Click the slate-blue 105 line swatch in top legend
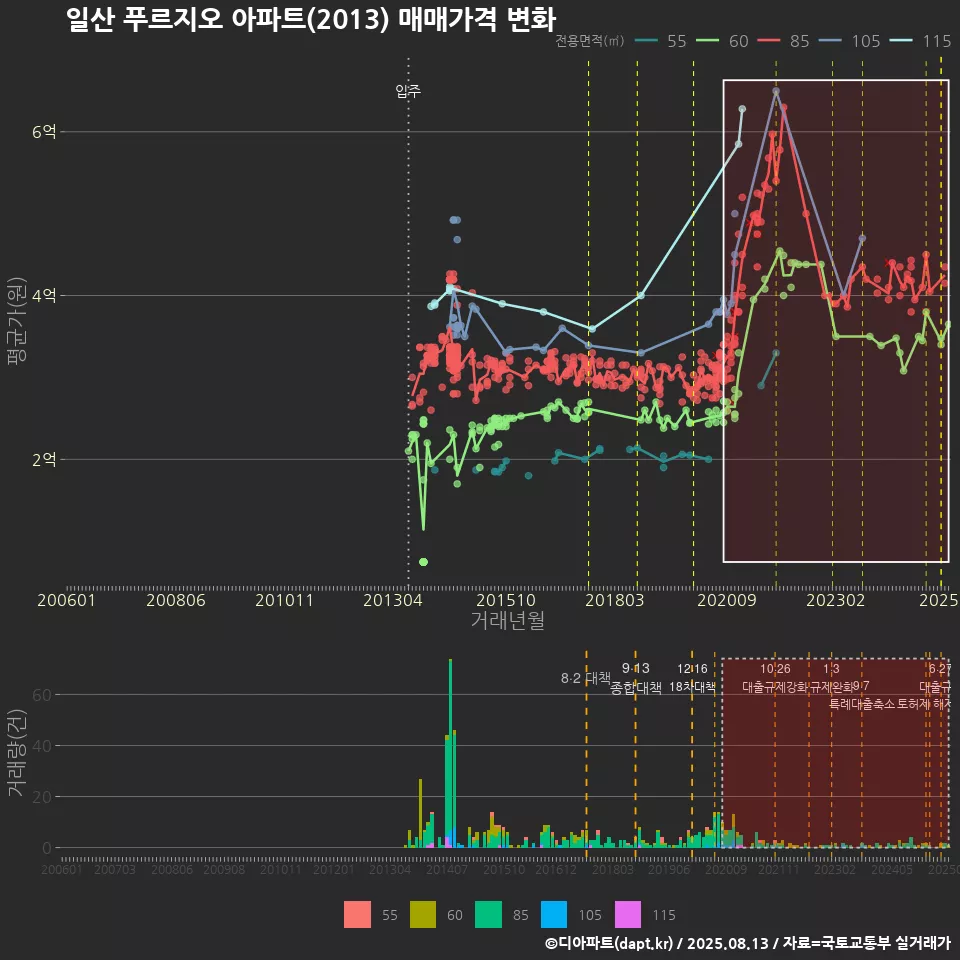Screen dimensions: 960x960 830,41
